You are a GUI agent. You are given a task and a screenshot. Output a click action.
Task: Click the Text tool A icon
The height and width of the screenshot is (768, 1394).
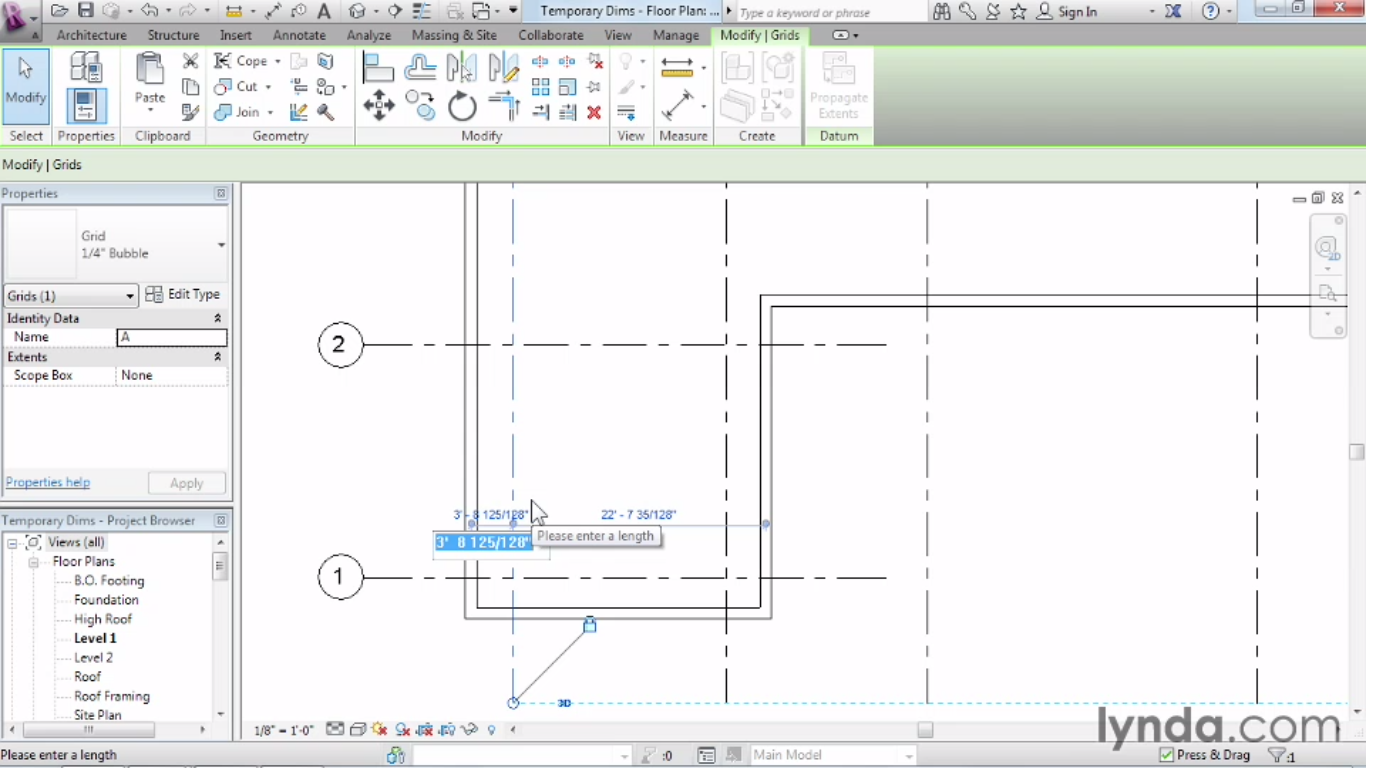[324, 11]
